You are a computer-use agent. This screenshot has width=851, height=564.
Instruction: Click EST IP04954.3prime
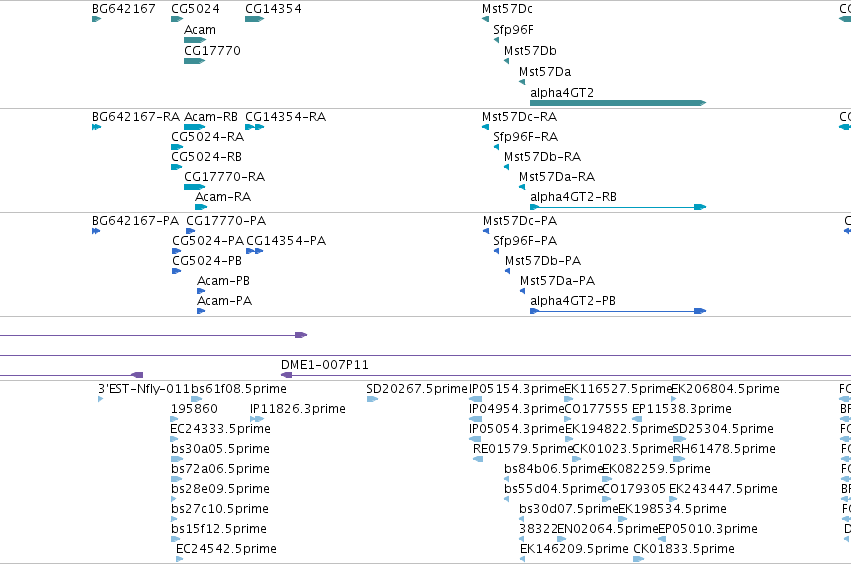[x=517, y=409]
